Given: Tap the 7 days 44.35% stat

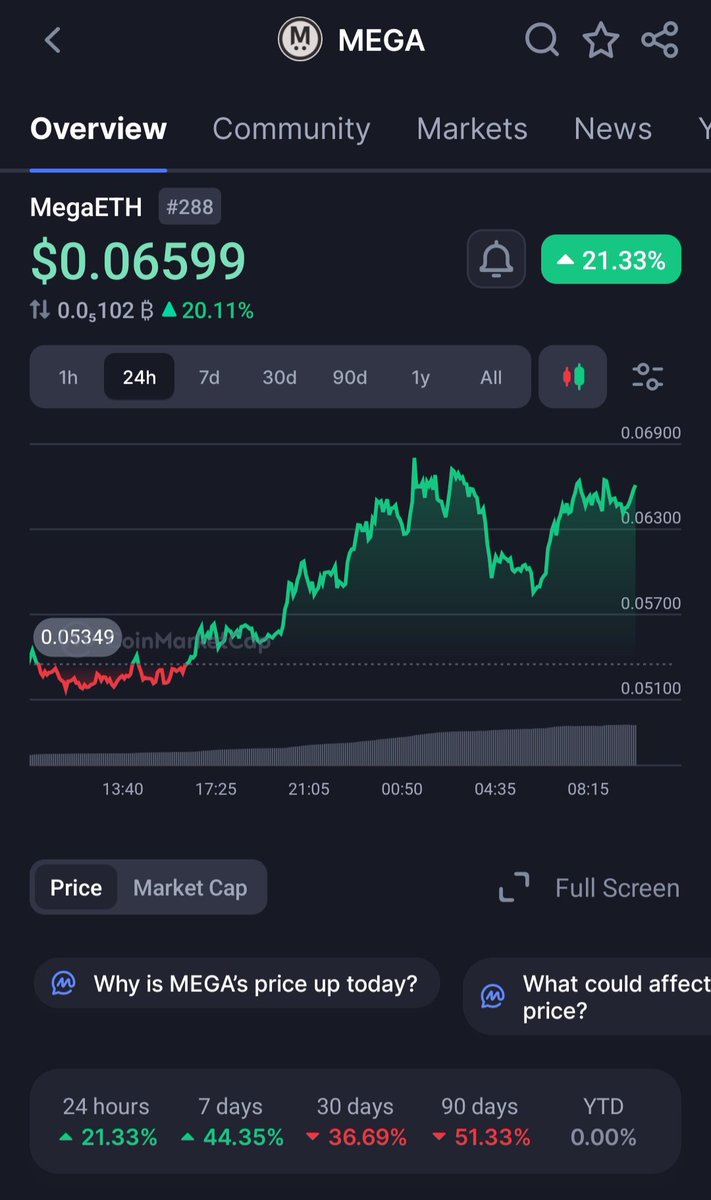Looking at the screenshot, I should click(232, 1122).
